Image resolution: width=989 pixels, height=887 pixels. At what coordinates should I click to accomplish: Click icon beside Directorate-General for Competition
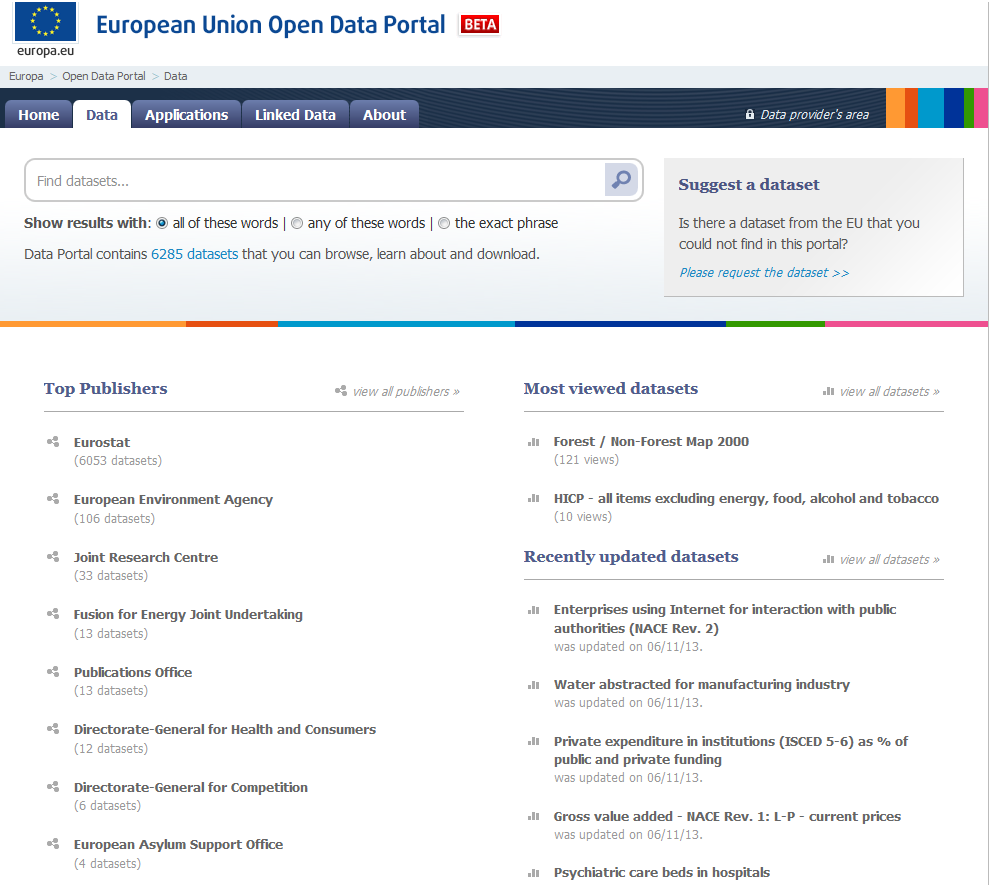[x=53, y=787]
